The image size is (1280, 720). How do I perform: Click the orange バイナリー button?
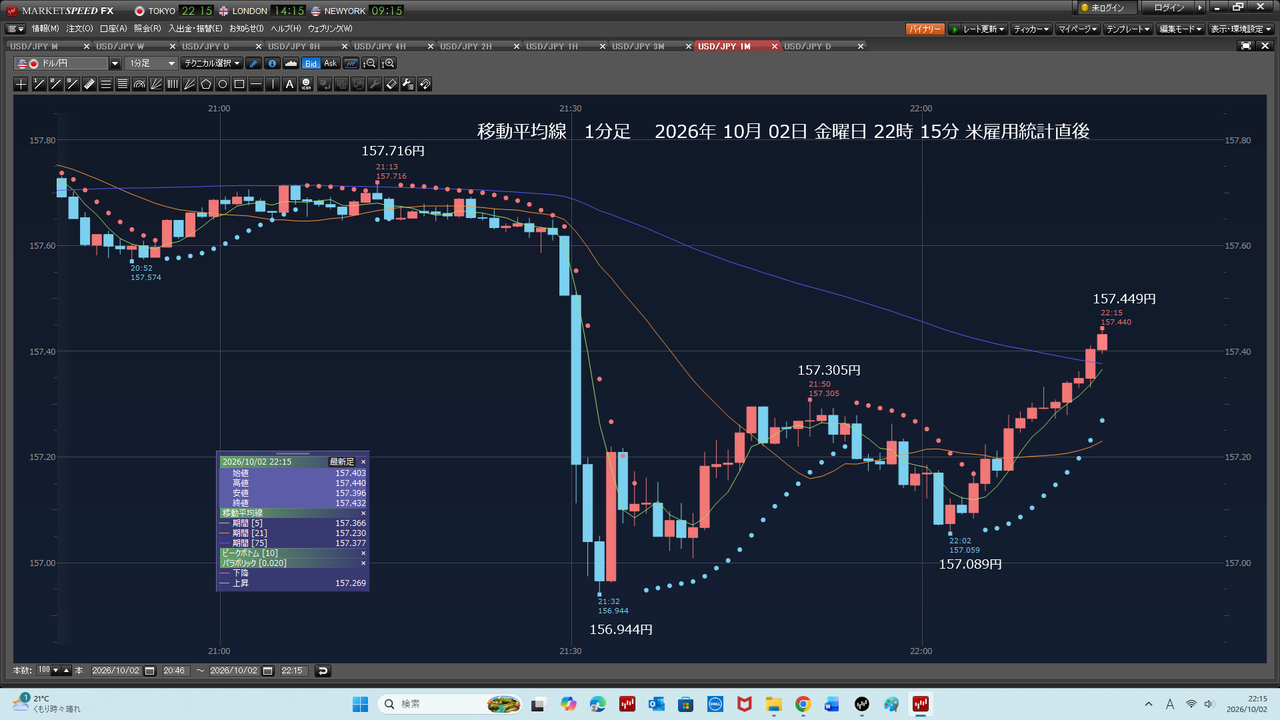pyautogui.click(x=925, y=29)
